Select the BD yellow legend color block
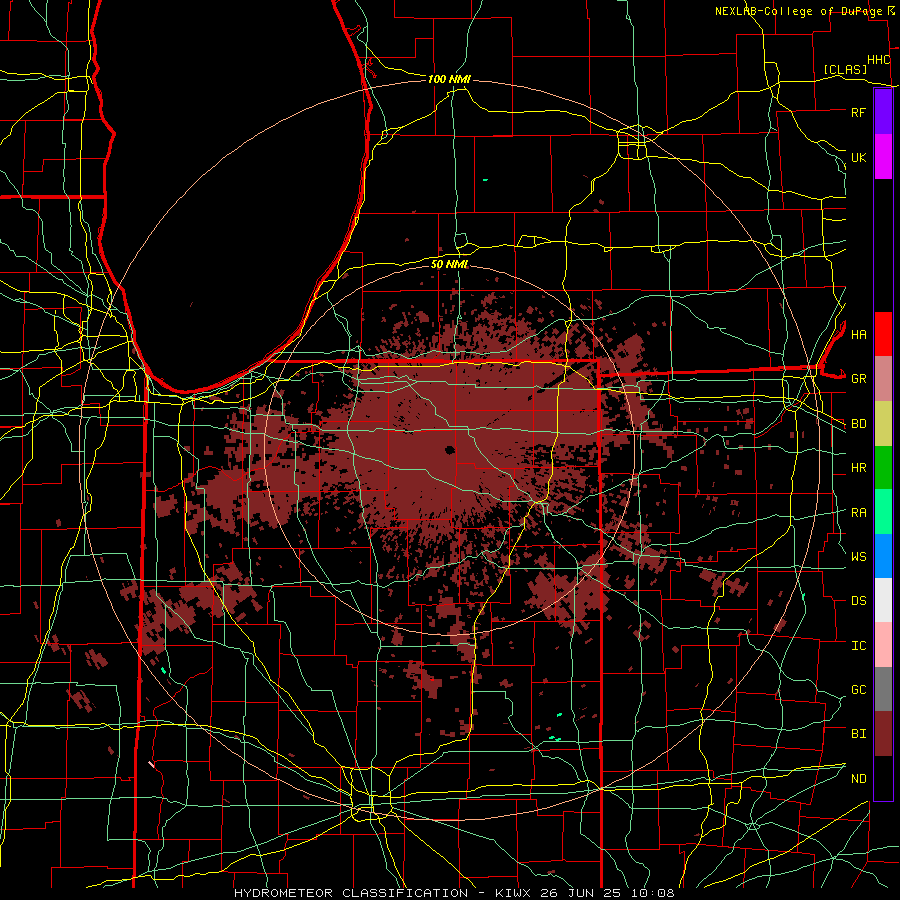 pos(883,424)
